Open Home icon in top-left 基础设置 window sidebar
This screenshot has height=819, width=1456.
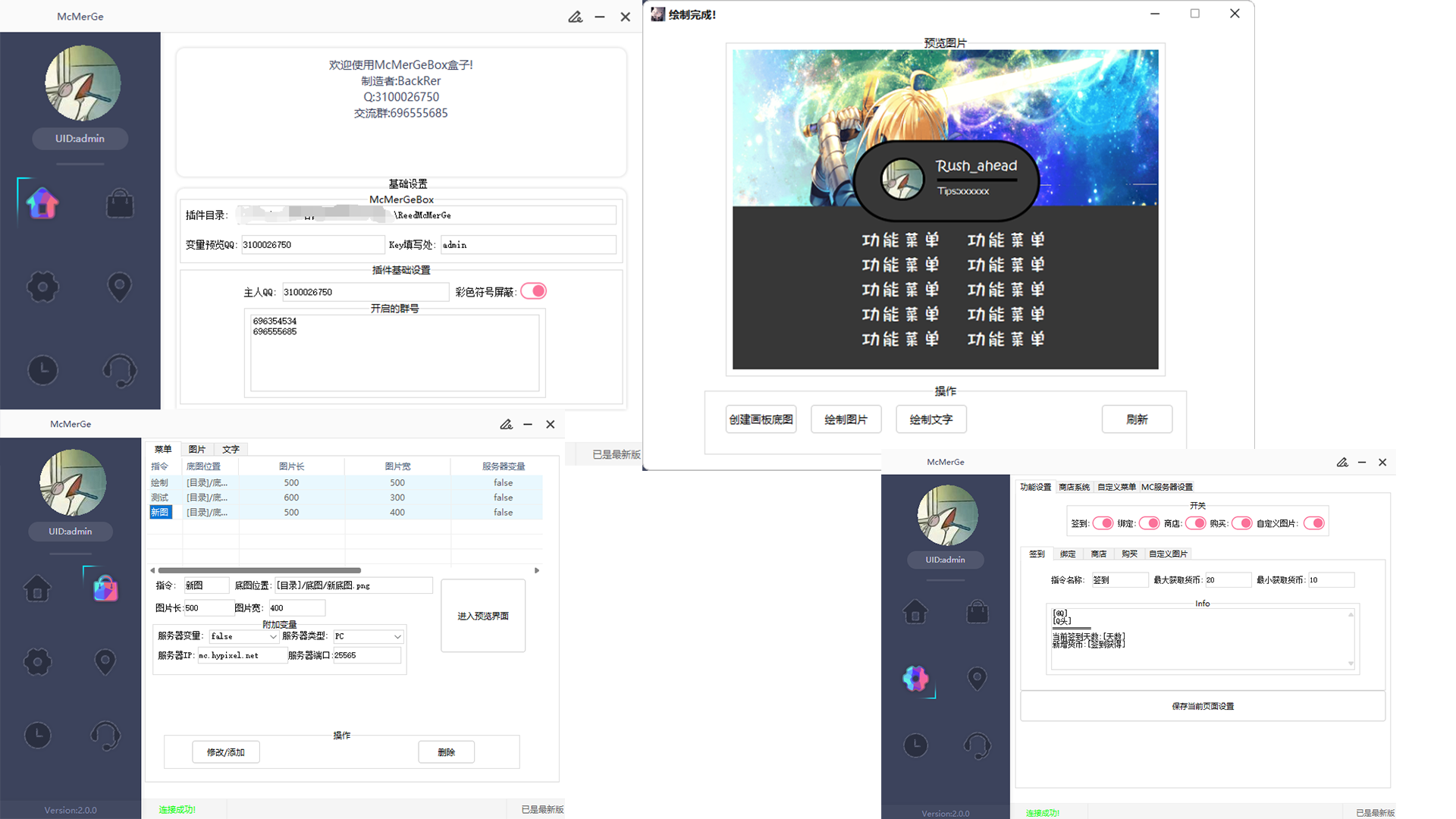tap(42, 203)
